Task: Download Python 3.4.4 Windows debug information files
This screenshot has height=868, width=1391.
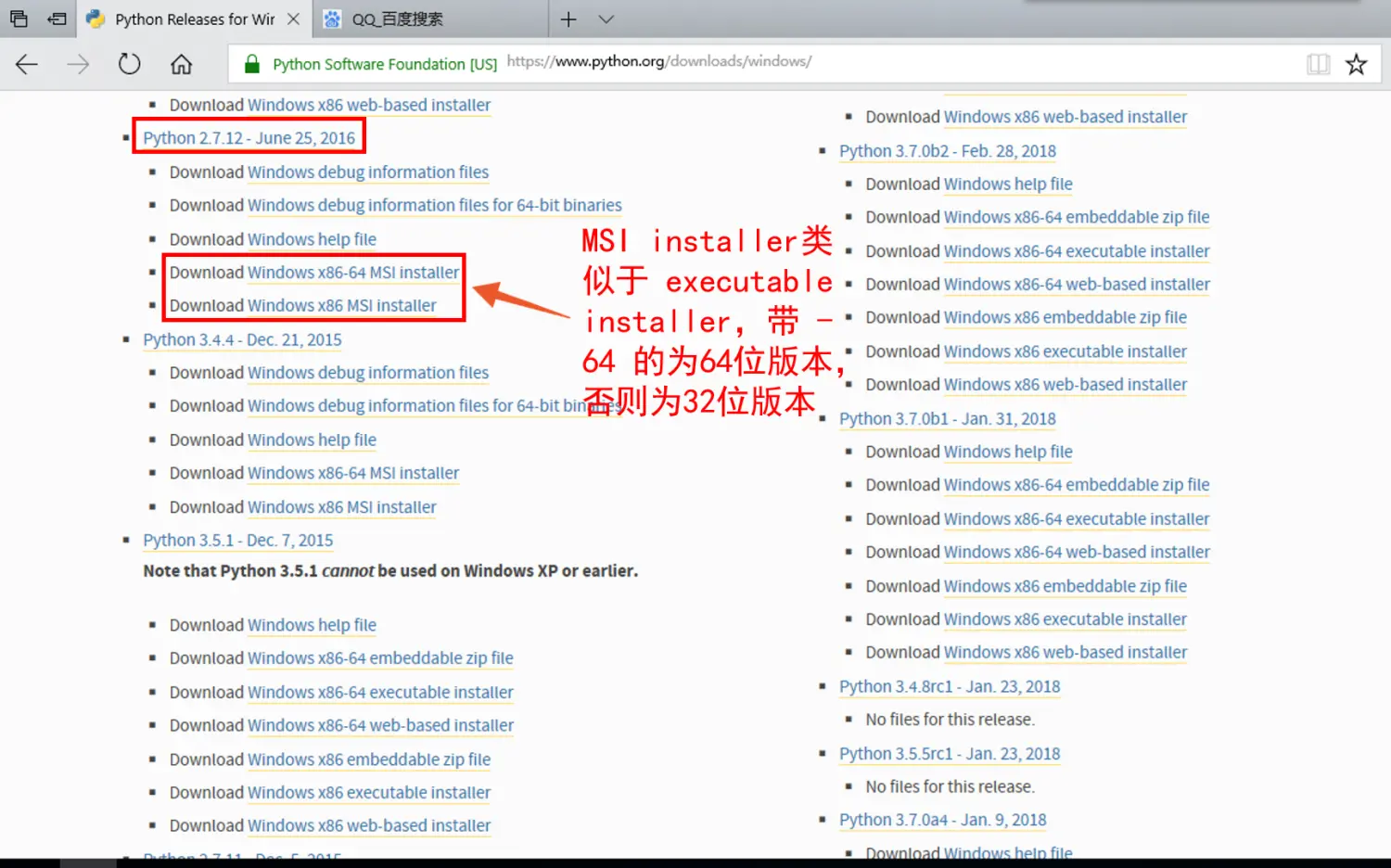Action: click(x=368, y=373)
